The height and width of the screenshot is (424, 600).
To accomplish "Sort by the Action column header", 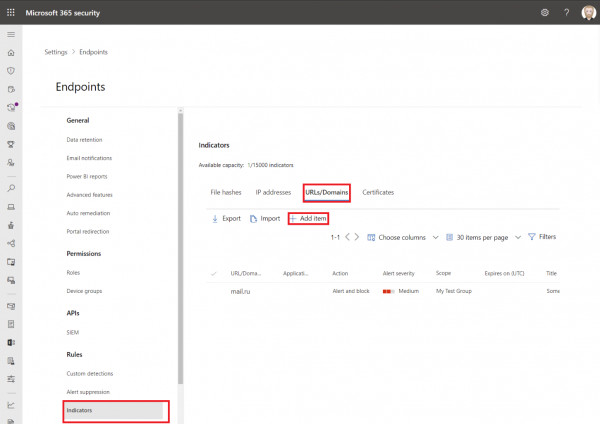I will [x=340, y=273].
